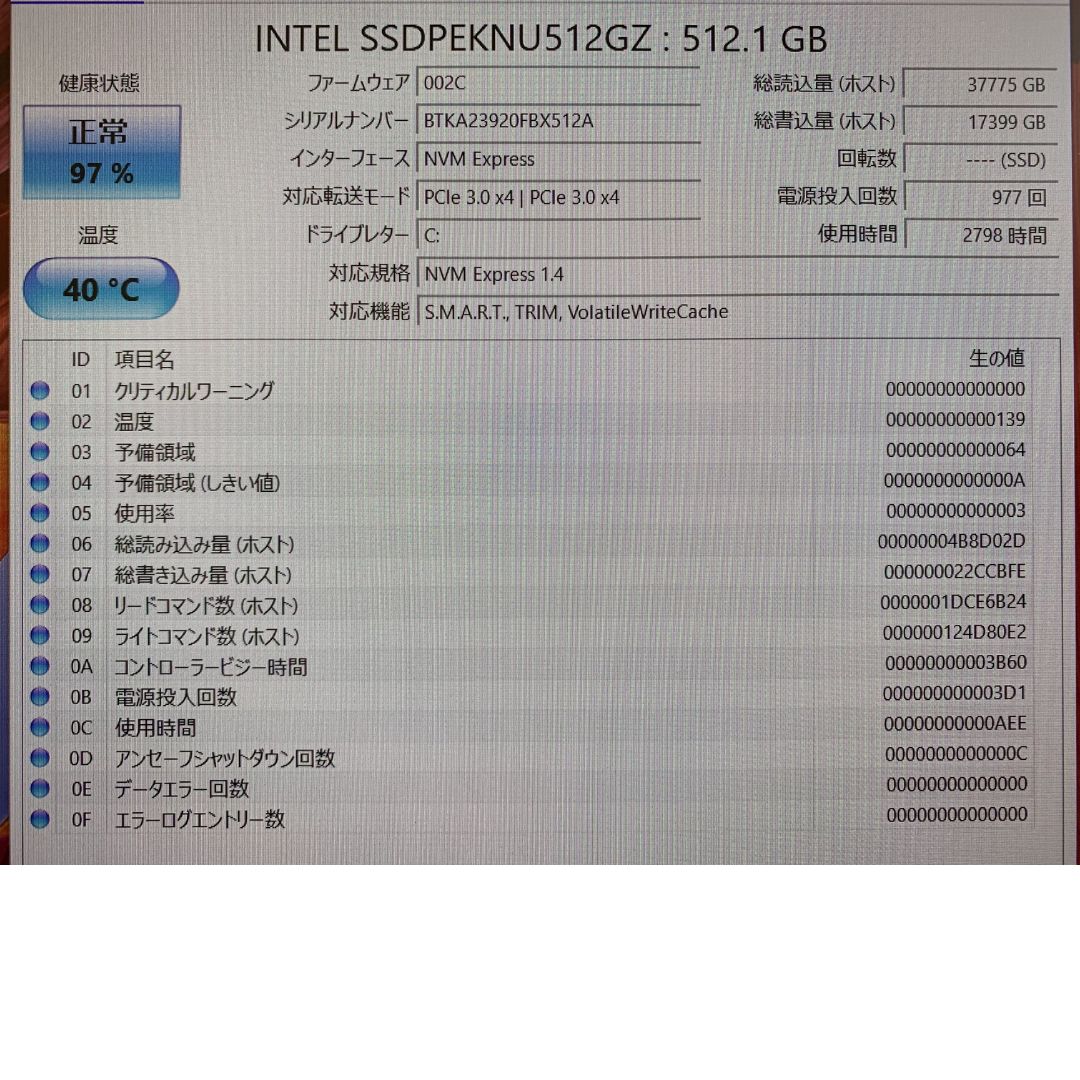Click status circle for 0C 使用時間 row
The width and height of the screenshot is (1080, 1080).
pos(40,727)
